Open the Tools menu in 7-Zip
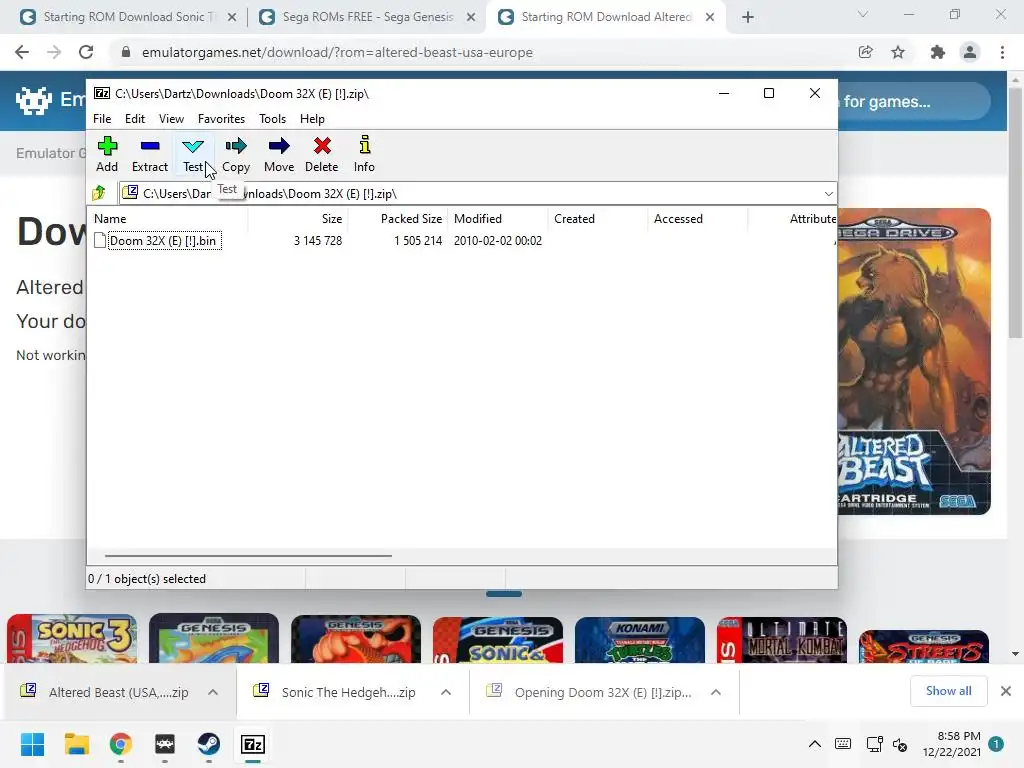 pos(272,119)
